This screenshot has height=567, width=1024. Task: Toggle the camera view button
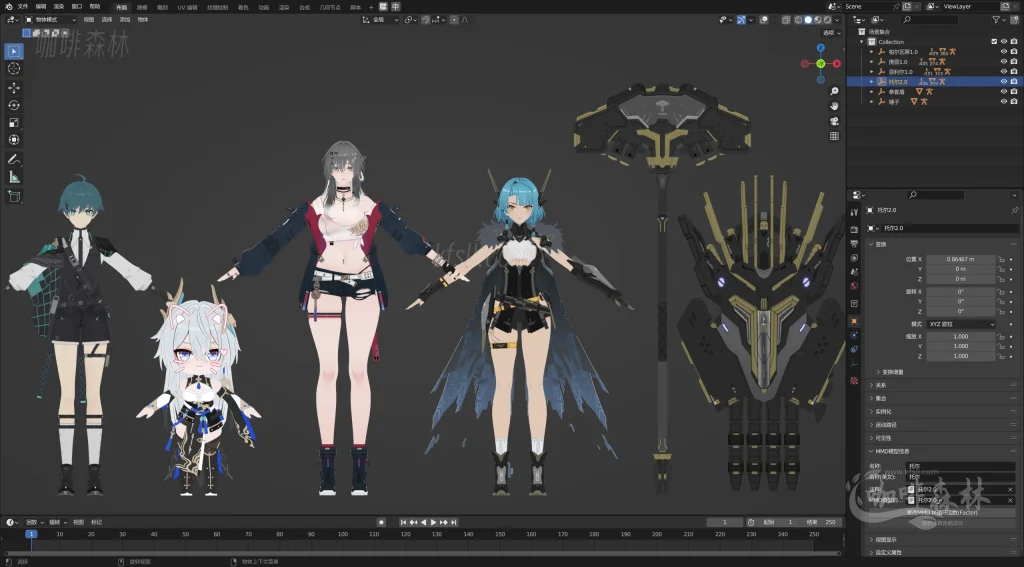pos(834,122)
